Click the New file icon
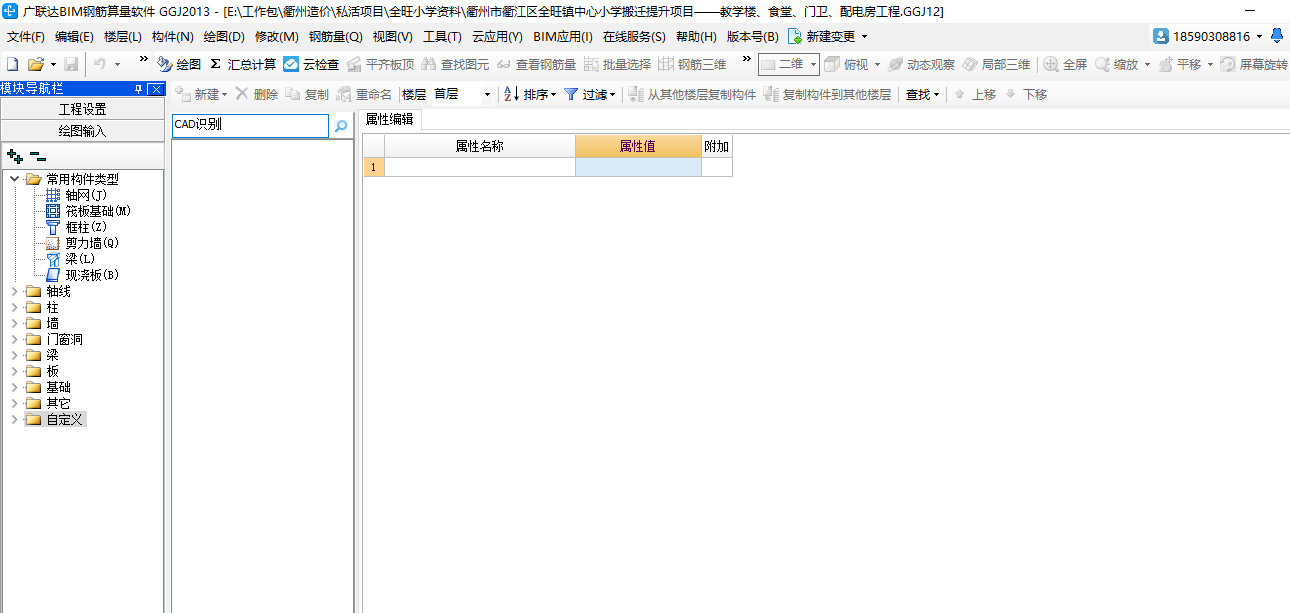This screenshot has height=613, width=1290. pyautogui.click(x=13, y=64)
